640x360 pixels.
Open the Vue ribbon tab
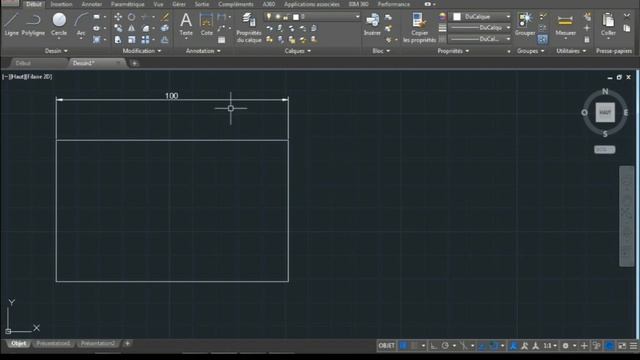pos(158,4)
